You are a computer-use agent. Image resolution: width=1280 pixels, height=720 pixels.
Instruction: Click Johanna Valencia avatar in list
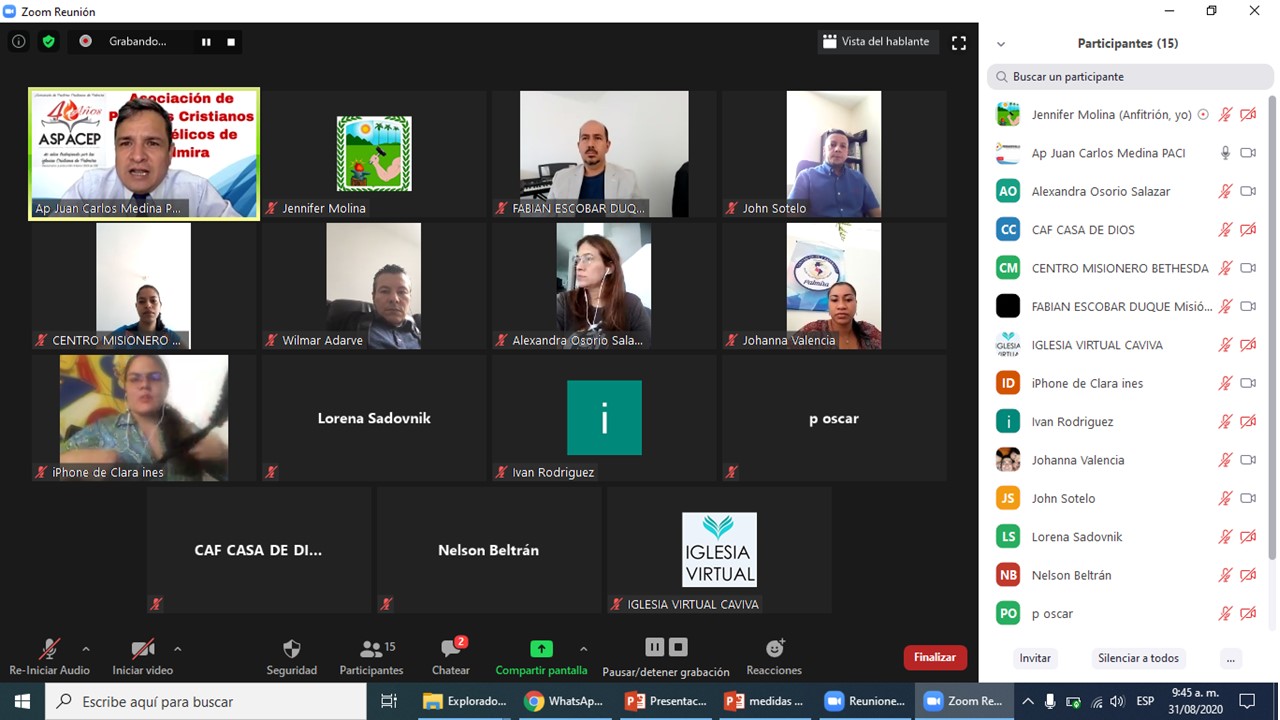click(x=1008, y=460)
